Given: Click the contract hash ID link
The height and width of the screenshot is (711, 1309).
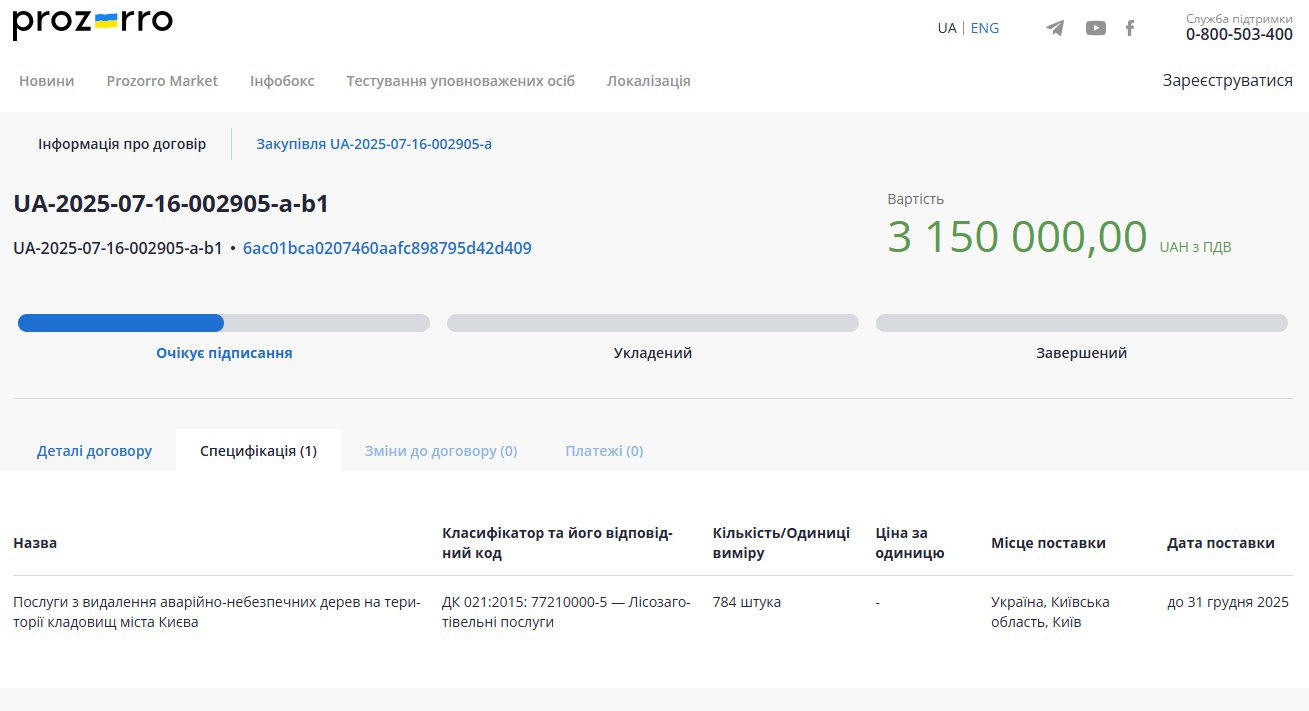Looking at the screenshot, I should [387, 248].
